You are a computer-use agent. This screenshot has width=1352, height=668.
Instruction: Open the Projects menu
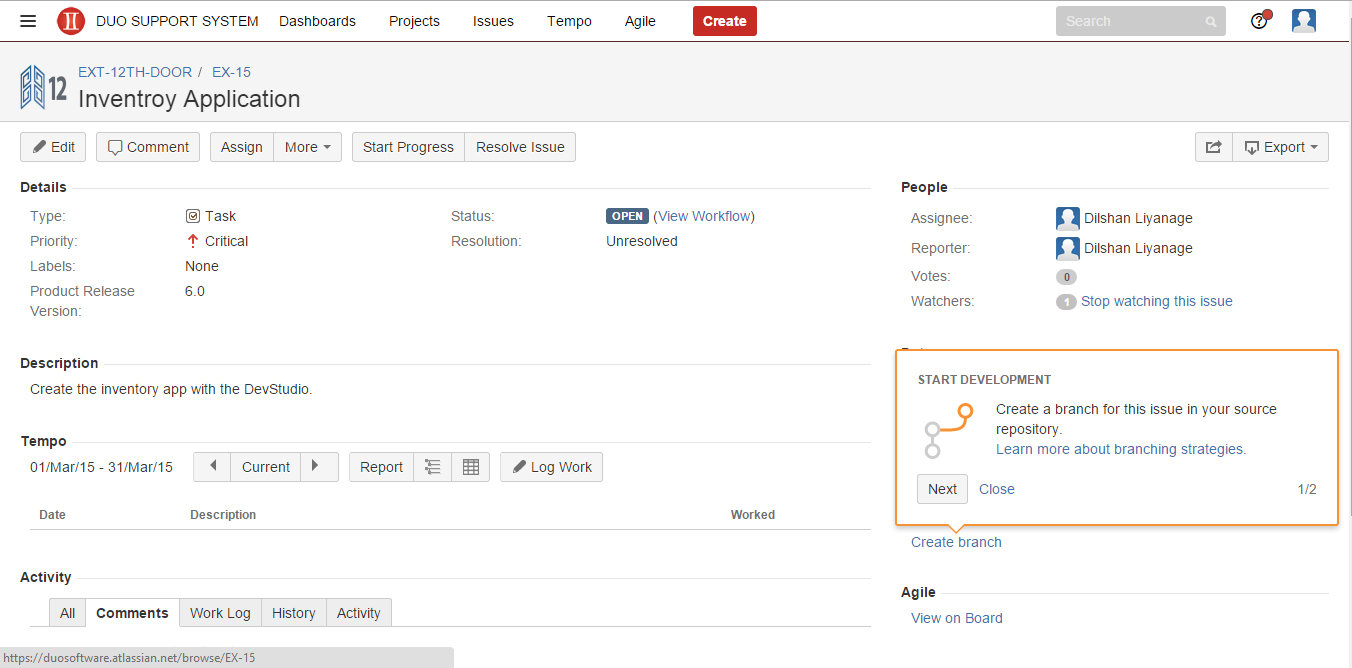(414, 21)
